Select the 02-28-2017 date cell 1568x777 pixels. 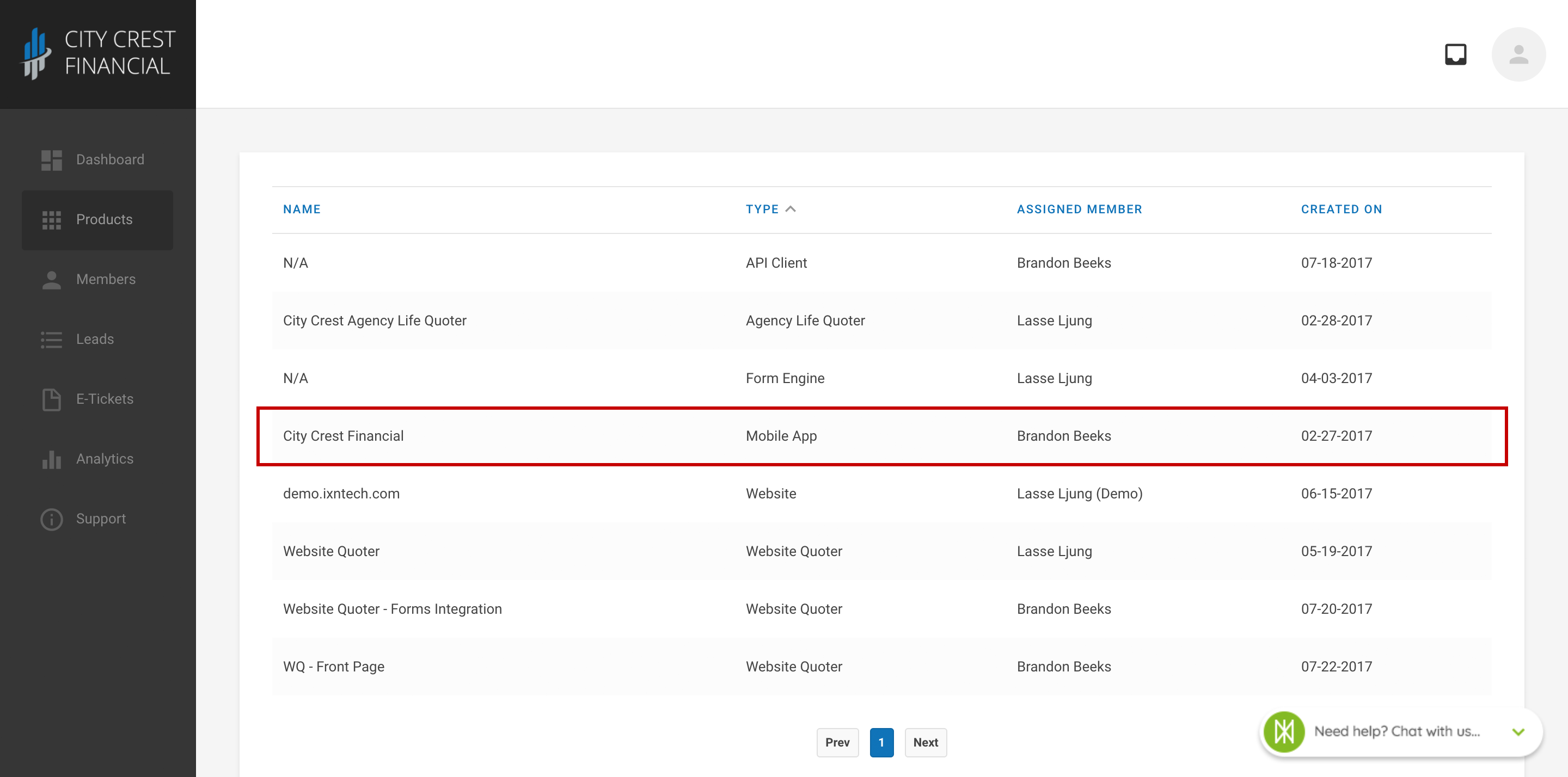(1336, 320)
